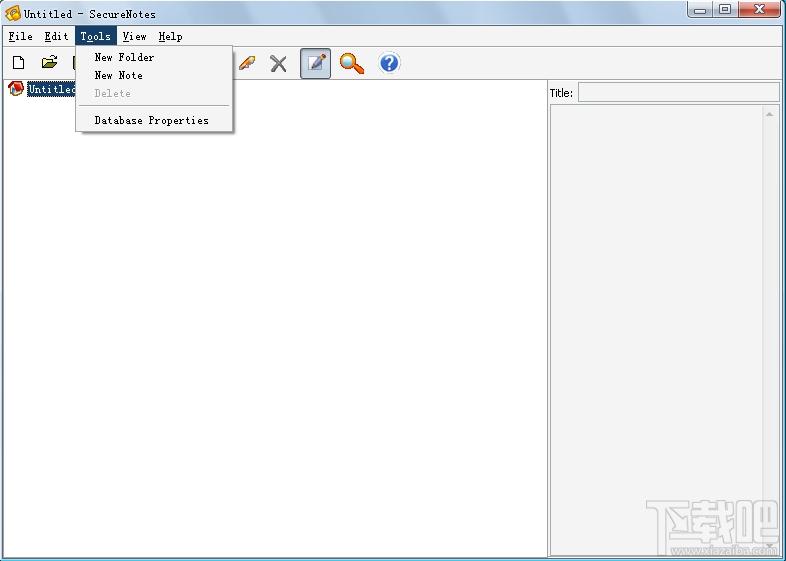Click the blue Help question mark icon

coord(389,63)
